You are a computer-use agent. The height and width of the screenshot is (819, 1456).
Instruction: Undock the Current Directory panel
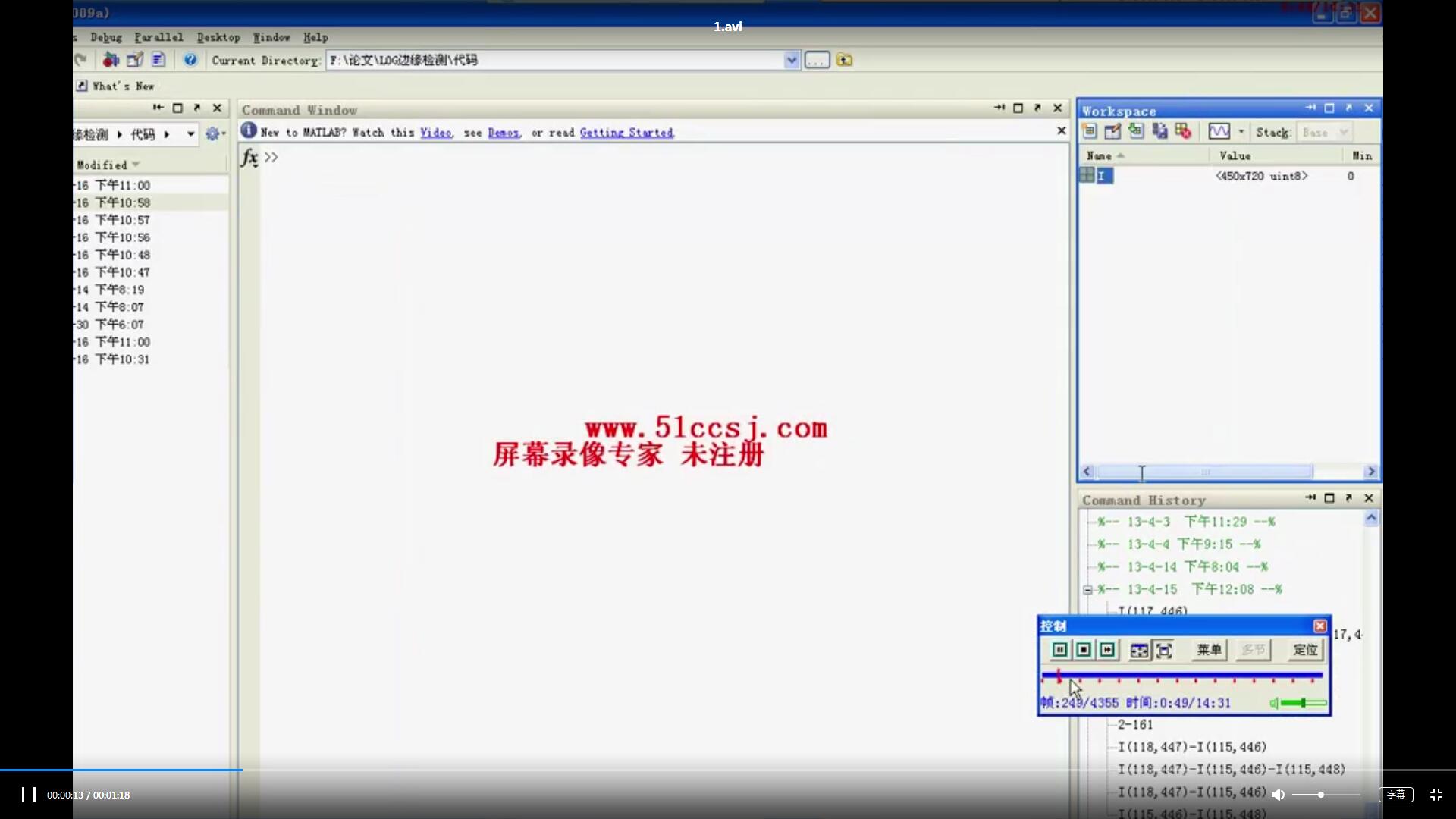[197, 108]
